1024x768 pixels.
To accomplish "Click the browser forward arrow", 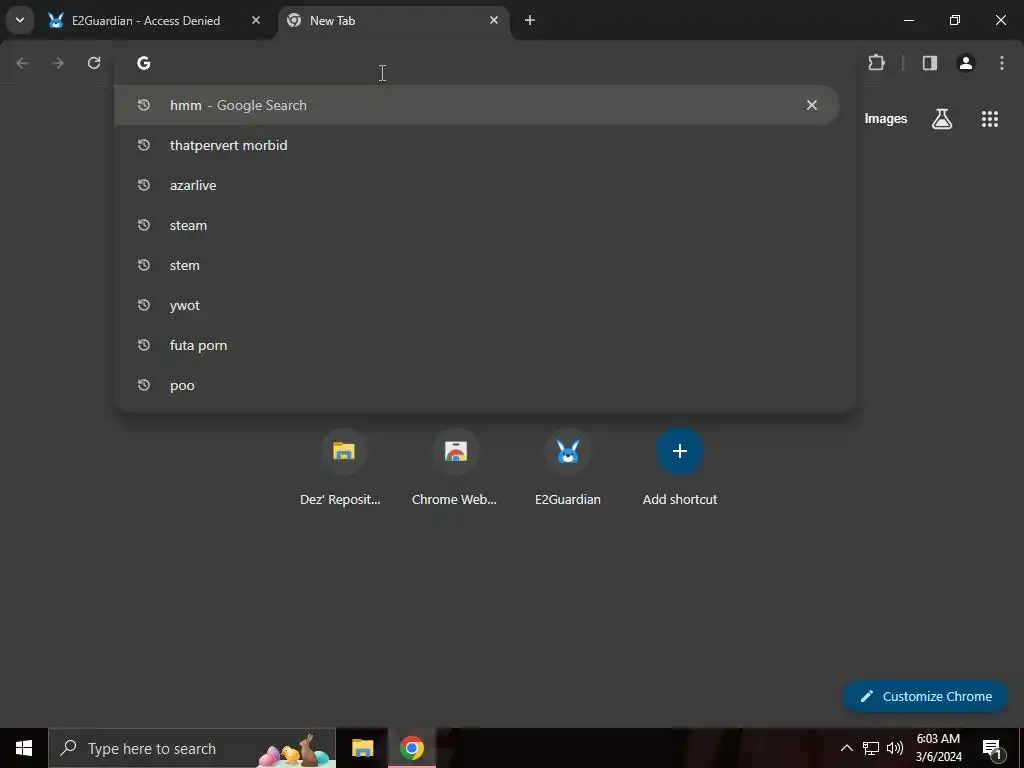I will click(58, 63).
